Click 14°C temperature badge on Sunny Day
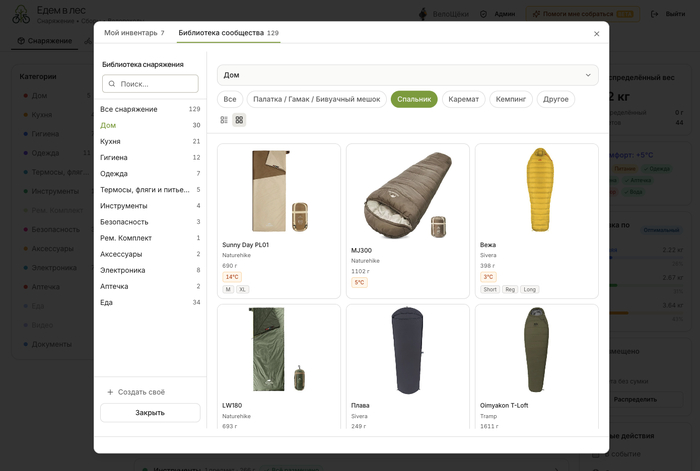 [x=232, y=277]
